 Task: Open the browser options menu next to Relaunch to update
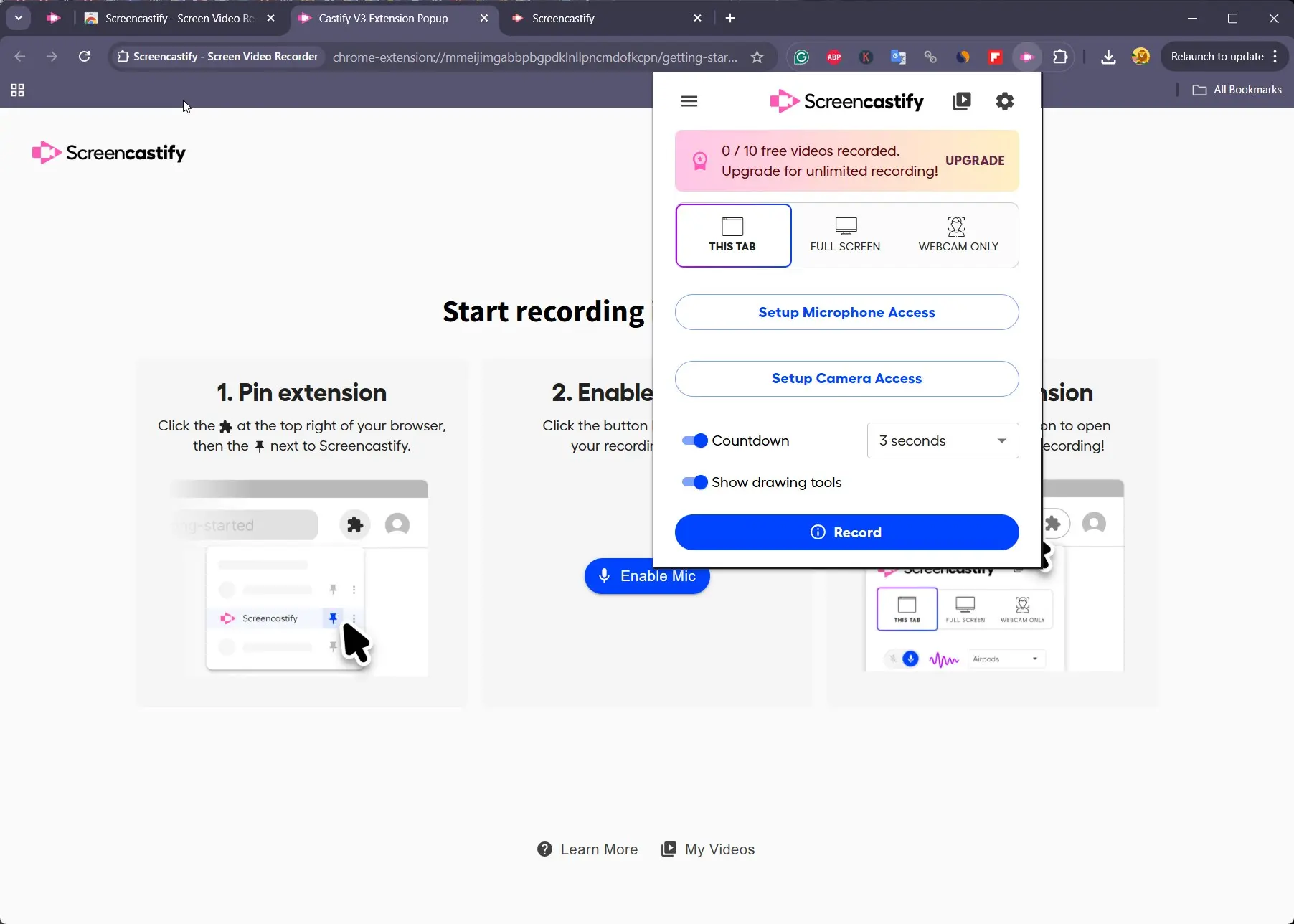tap(1276, 57)
